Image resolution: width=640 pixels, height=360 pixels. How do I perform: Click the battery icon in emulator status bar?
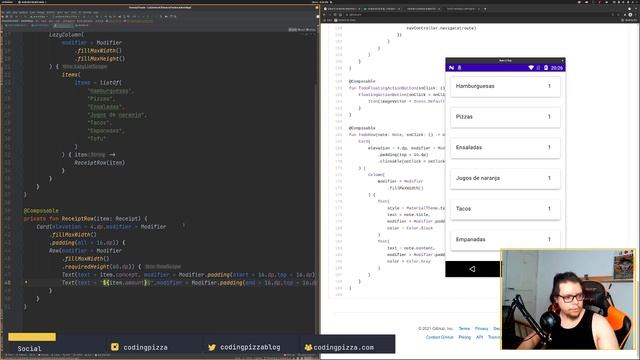546,68
